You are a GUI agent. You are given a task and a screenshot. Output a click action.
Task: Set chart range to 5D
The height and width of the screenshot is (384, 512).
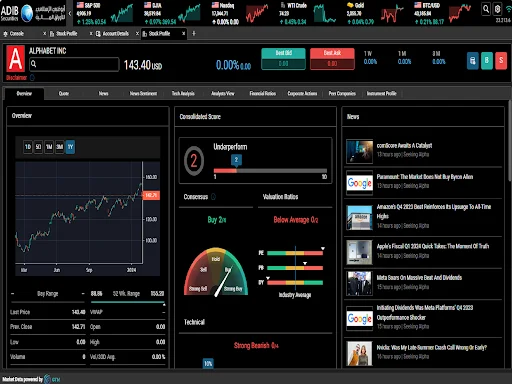[38, 147]
